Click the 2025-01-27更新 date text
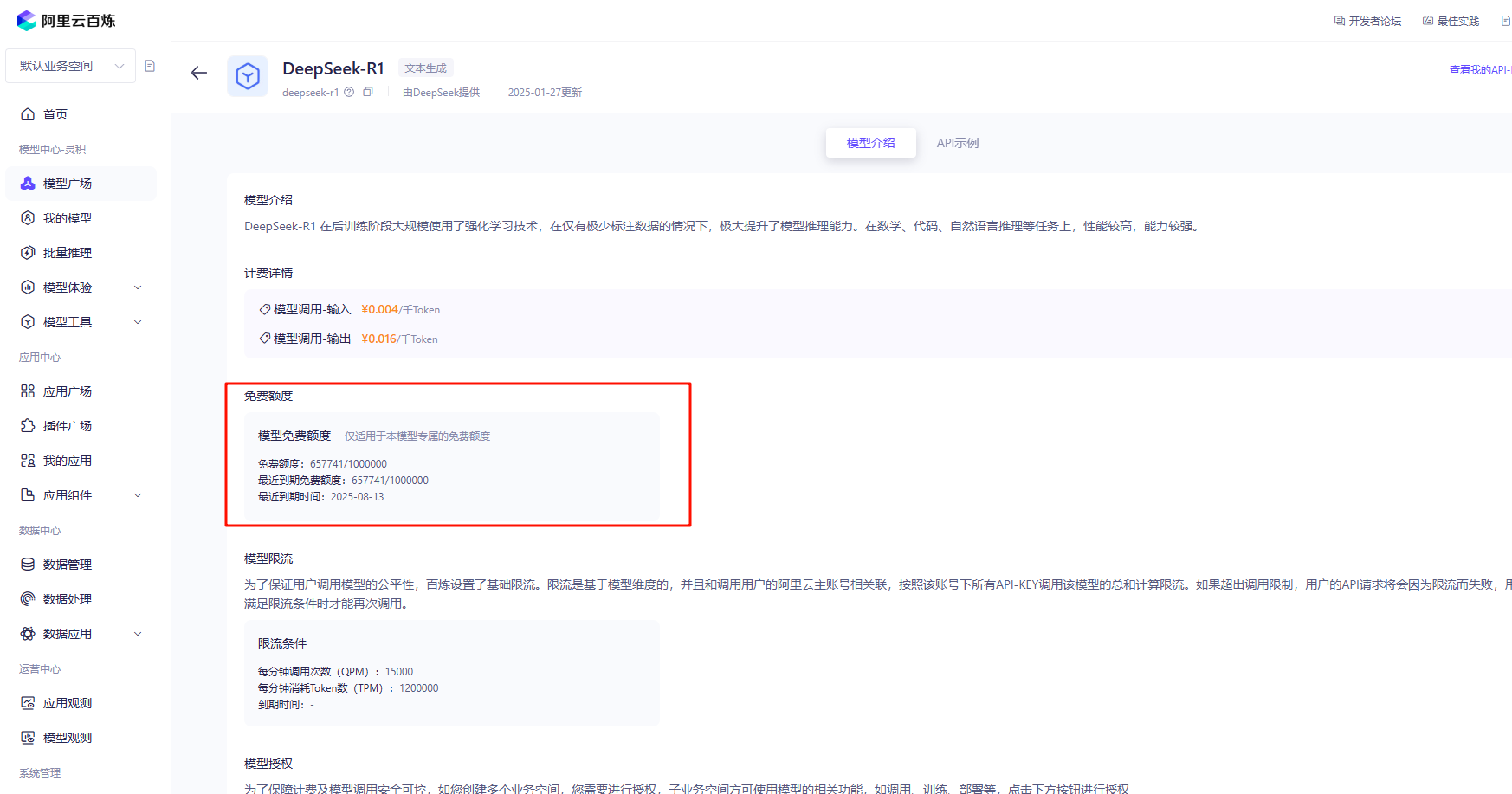The width and height of the screenshot is (1512, 794). [x=545, y=93]
